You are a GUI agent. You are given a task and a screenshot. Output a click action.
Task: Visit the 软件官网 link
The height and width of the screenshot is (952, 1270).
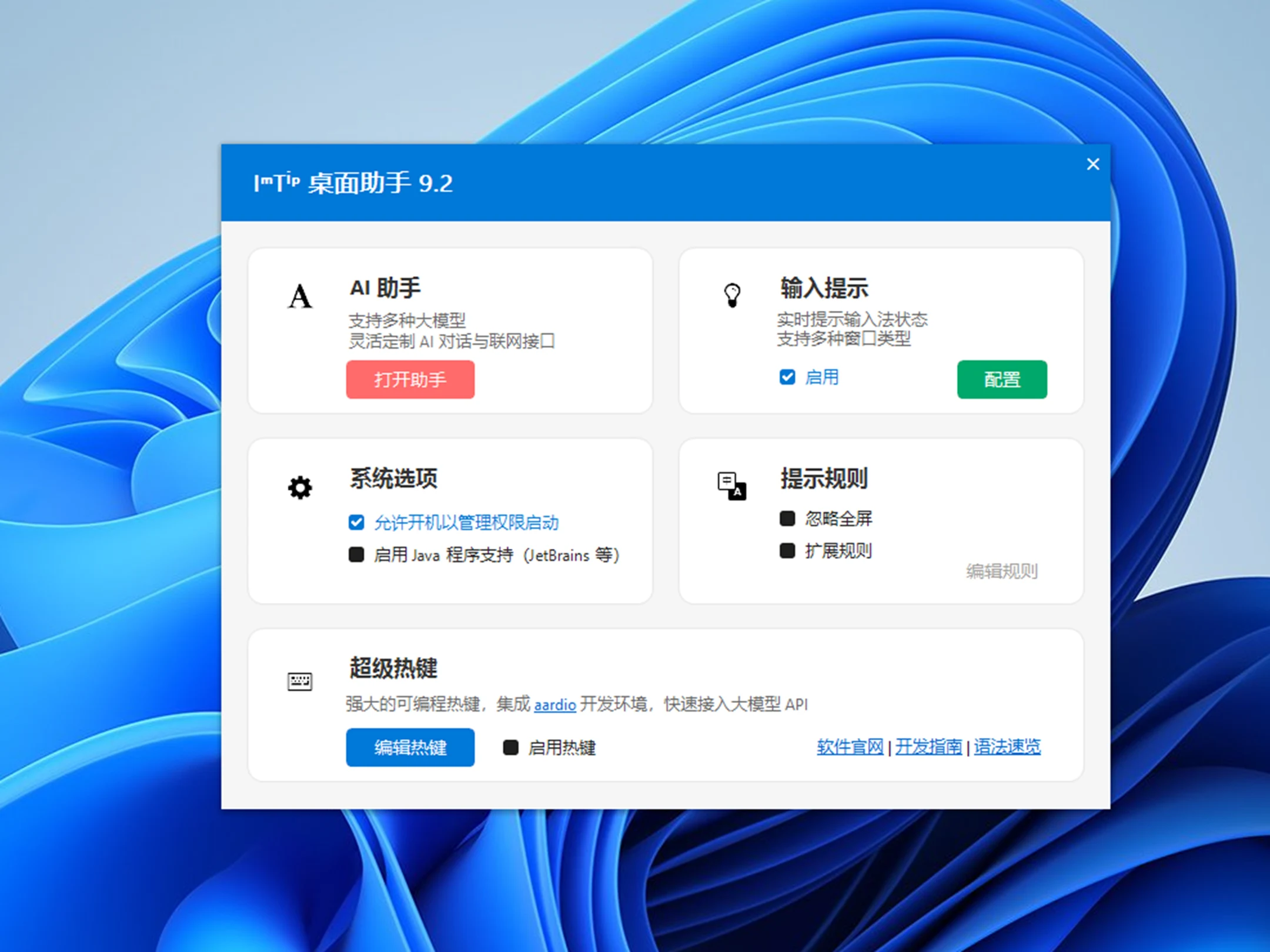(x=850, y=747)
